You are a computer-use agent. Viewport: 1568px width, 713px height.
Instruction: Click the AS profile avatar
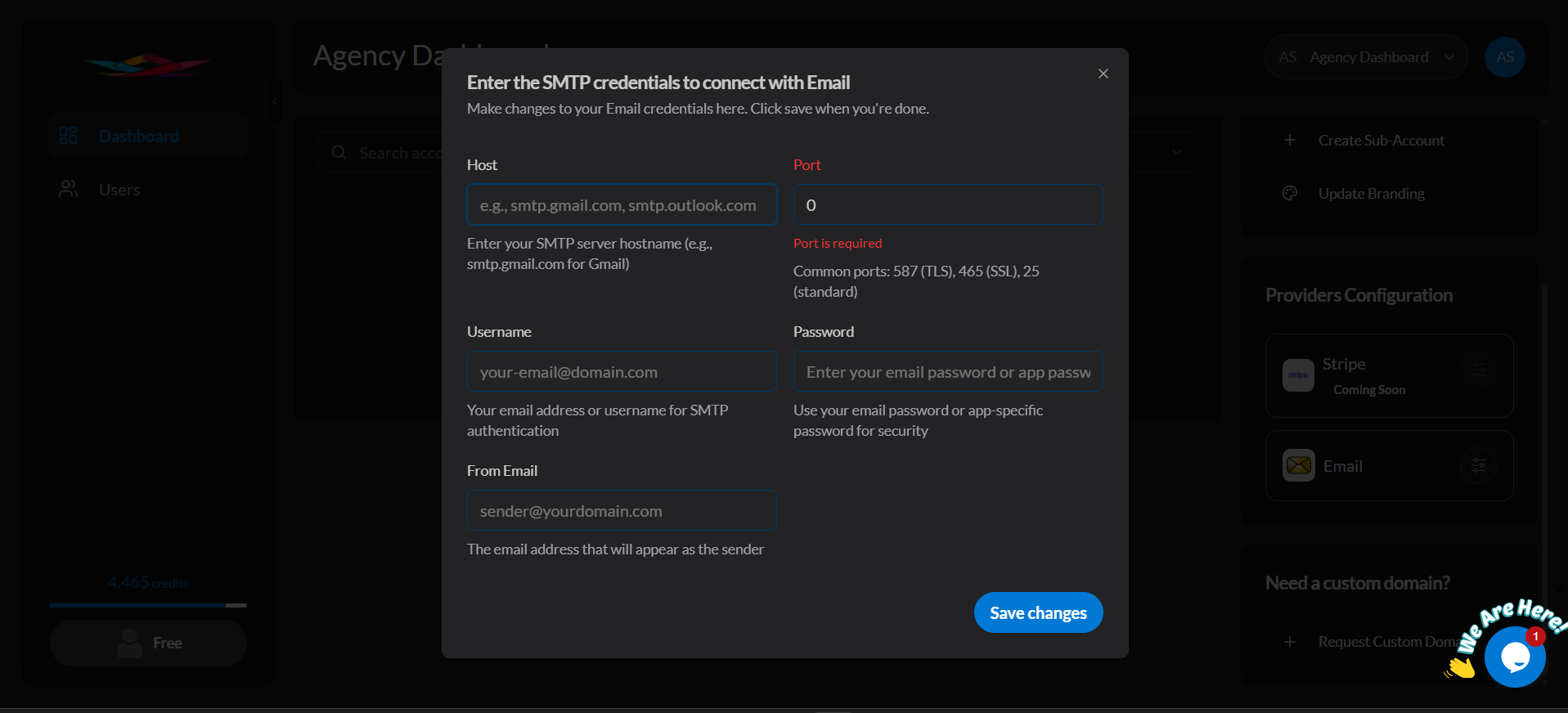[x=1504, y=57]
